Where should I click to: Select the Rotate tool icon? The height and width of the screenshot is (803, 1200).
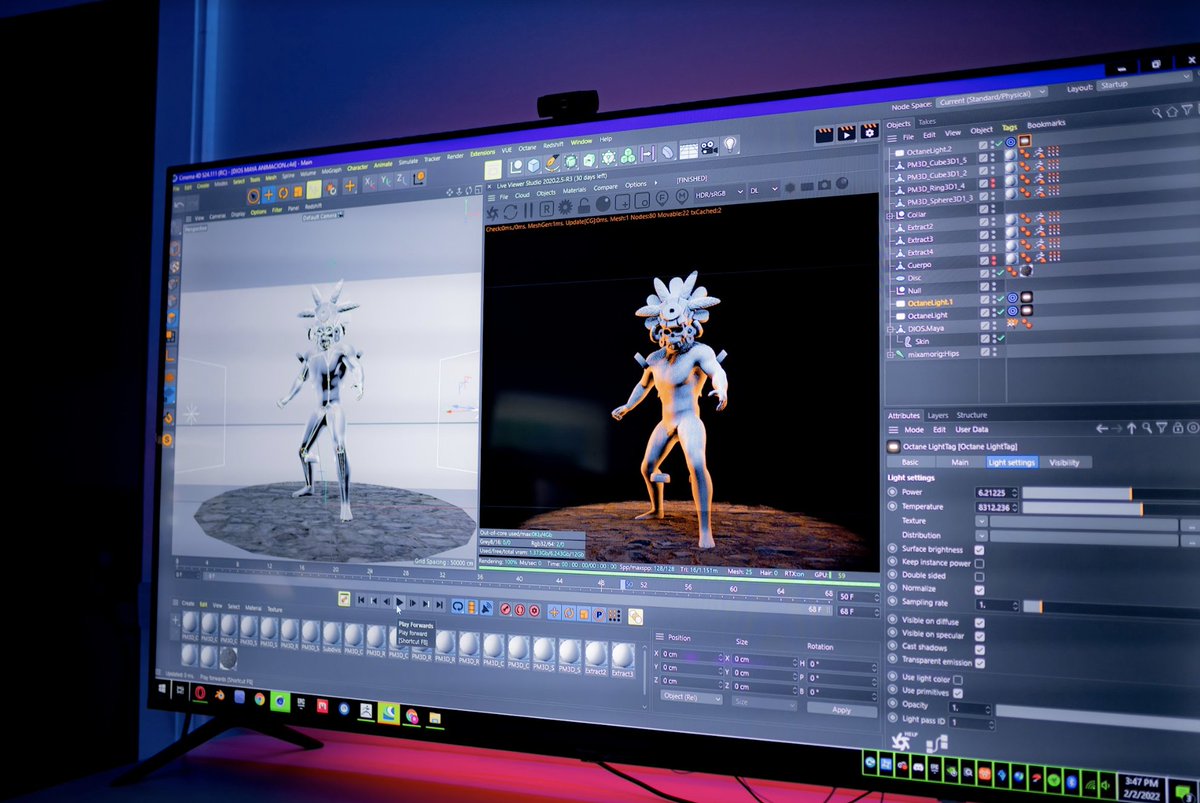pos(283,192)
